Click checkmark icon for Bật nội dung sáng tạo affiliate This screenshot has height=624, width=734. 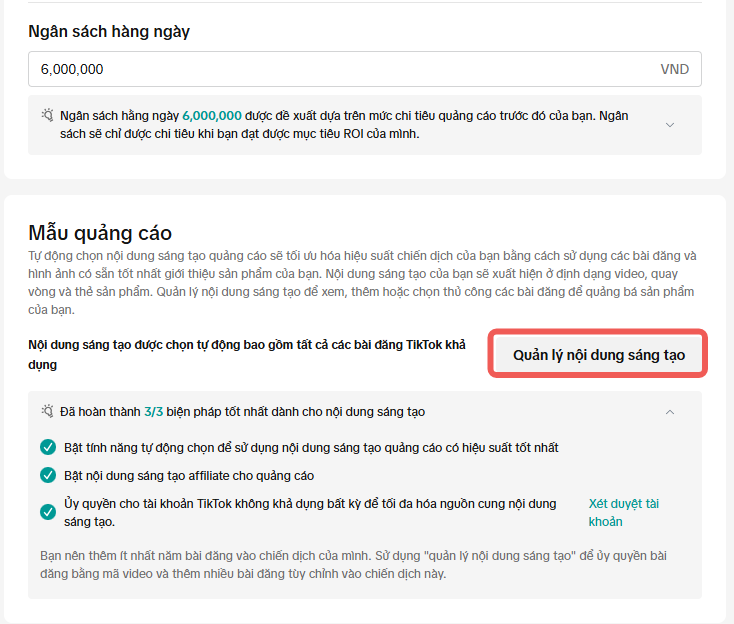point(48,475)
